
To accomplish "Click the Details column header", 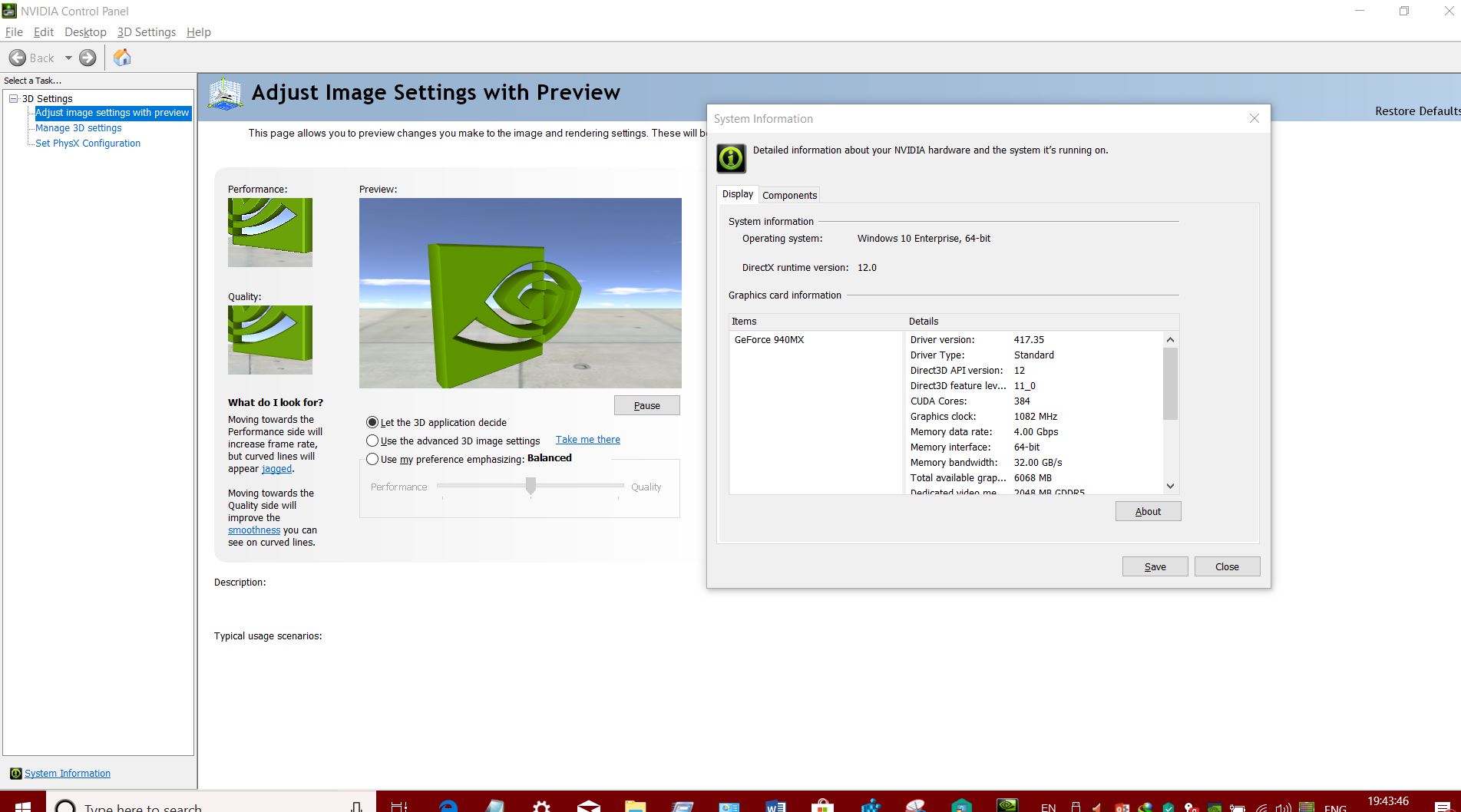I will (1041, 322).
